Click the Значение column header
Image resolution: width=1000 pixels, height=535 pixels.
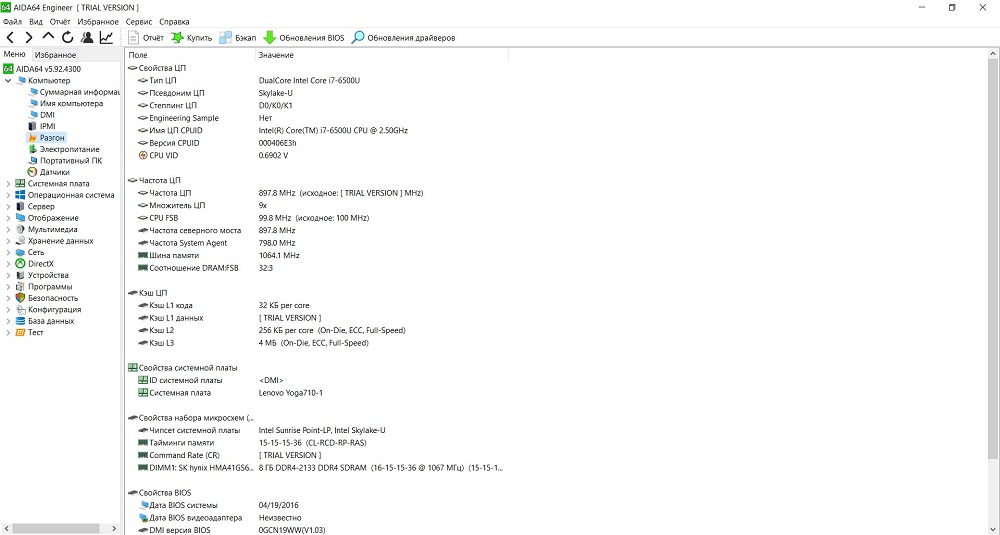pos(382,55)
